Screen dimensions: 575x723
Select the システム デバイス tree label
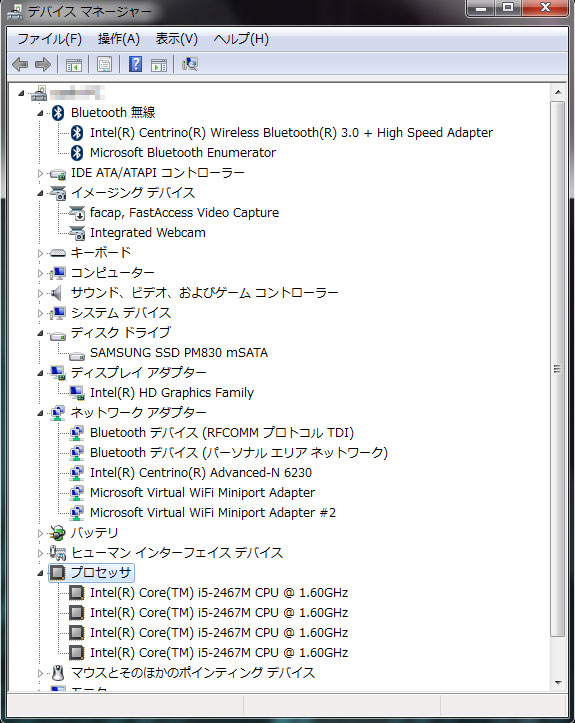[121, 313]
